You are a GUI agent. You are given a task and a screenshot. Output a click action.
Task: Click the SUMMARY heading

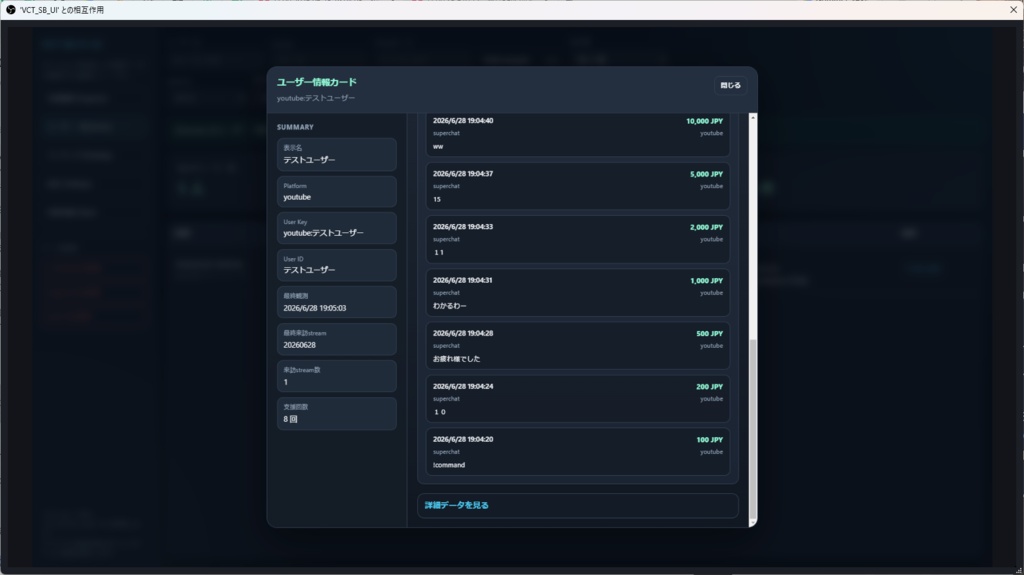(x=295, y=127)
